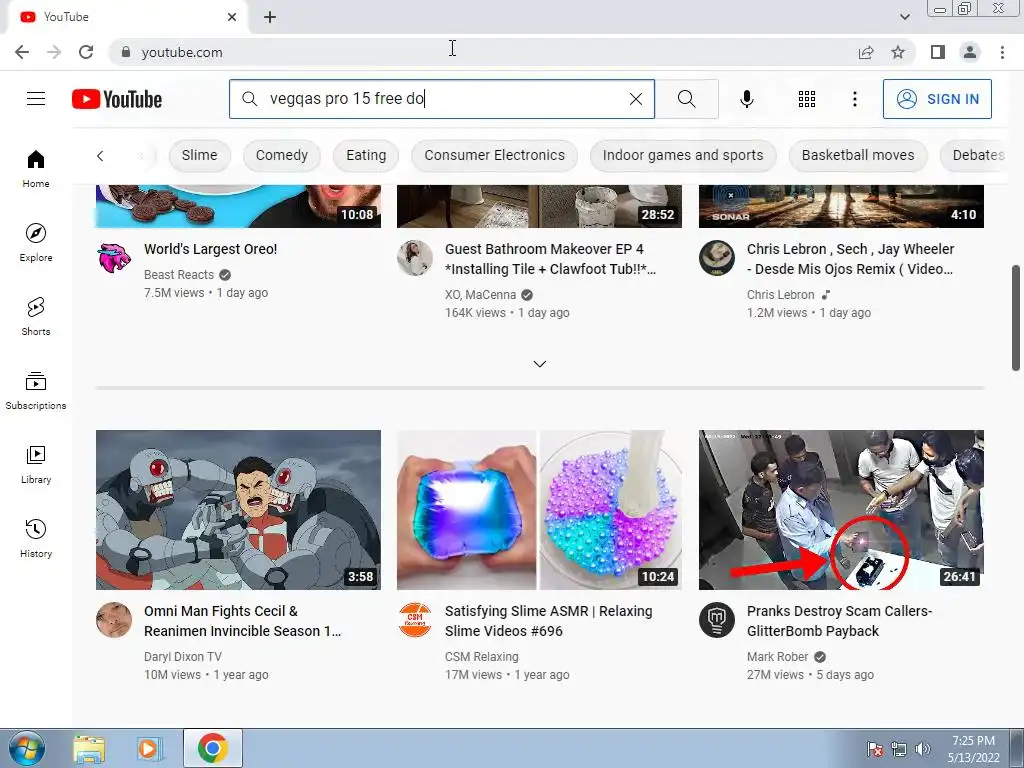Reload the page with refresh icon
Screen dimensions: 1024x768
[x=86, y=52]
